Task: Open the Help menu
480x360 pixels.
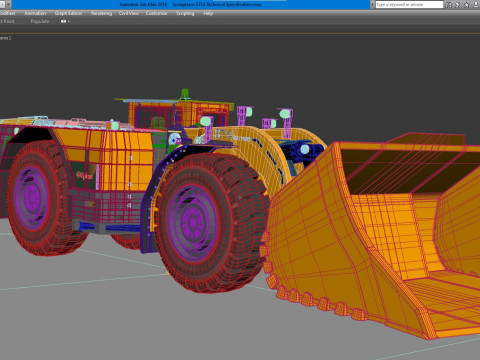Action: click(x=208, y=13)
